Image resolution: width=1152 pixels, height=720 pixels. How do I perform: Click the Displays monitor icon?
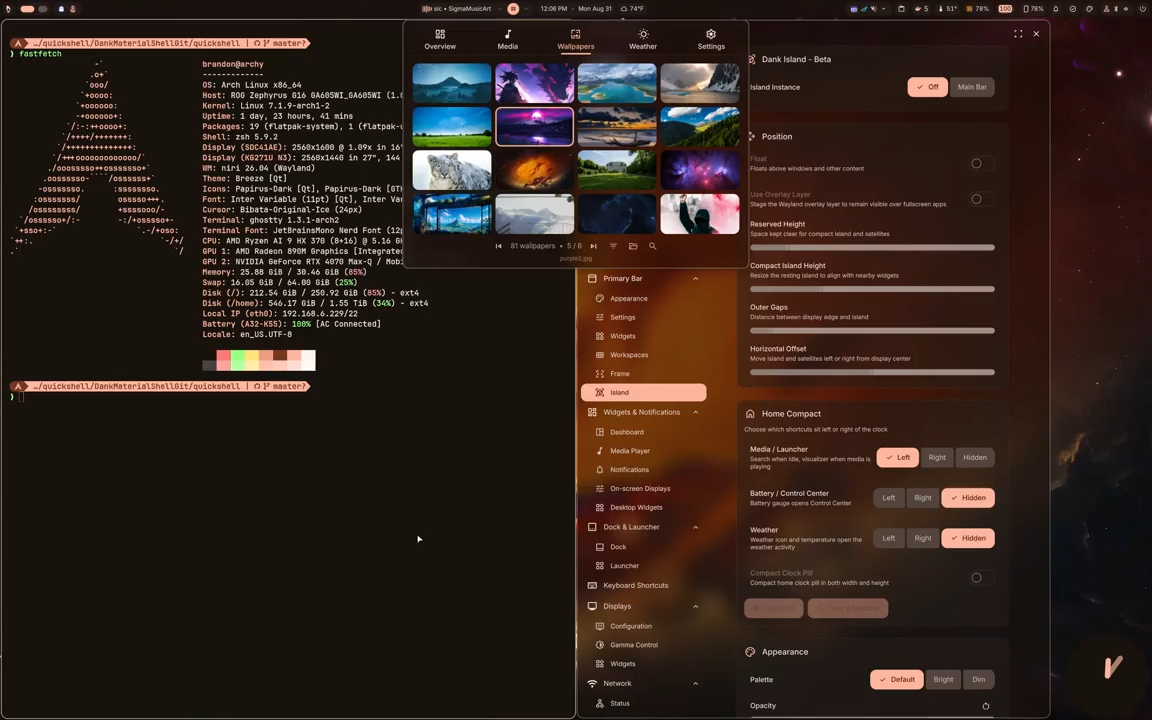pyautogui.click(x=592, y=606)
